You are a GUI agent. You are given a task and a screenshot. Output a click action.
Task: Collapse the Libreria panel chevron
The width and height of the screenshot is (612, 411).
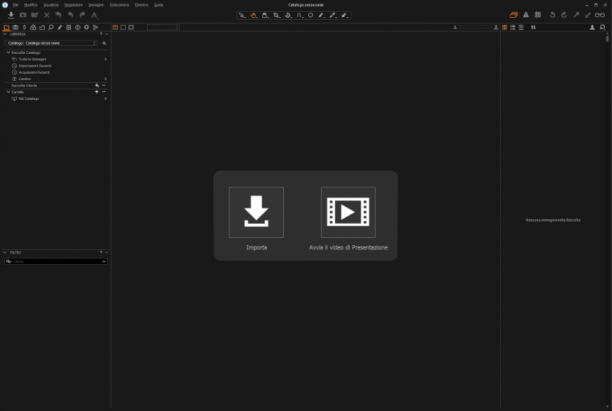(5, 34)
